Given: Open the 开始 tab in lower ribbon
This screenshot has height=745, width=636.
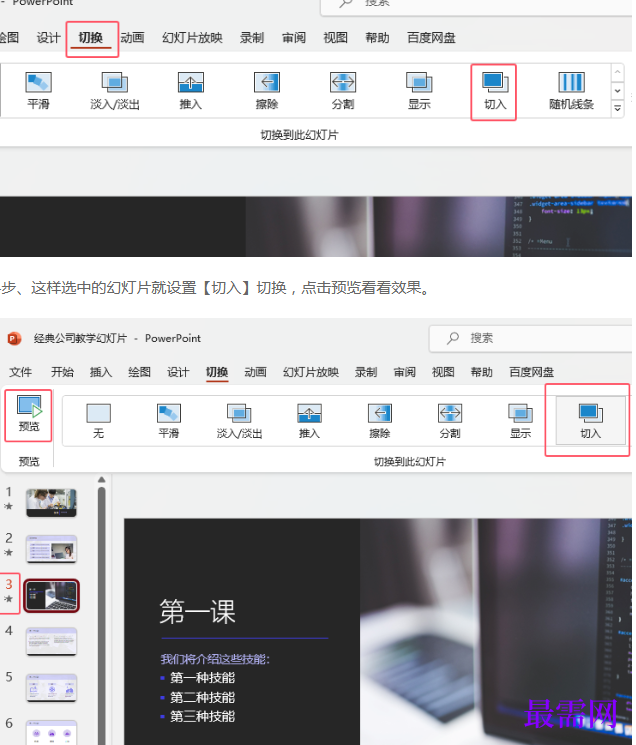Looking at the screenshot, I should pyautogui.click(x=62, y=372).
